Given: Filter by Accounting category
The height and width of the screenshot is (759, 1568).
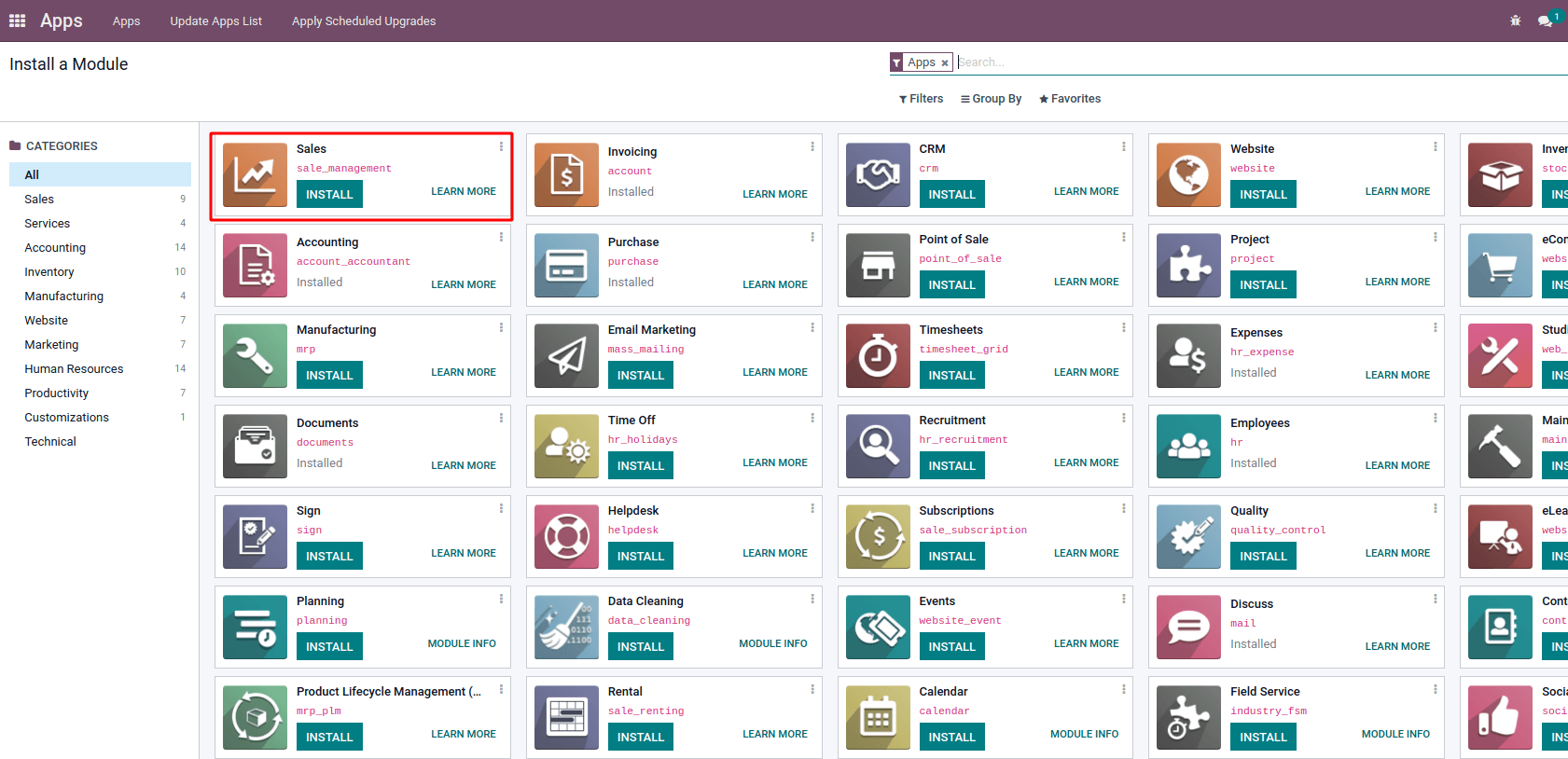Looking at the screenshot, I should [x=100, y=247].
